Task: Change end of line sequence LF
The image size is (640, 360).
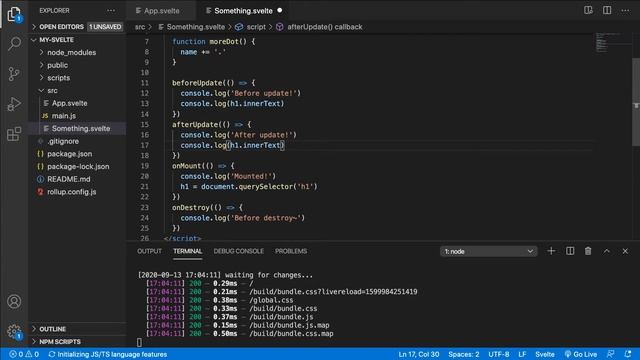Action: coord(522,354)
